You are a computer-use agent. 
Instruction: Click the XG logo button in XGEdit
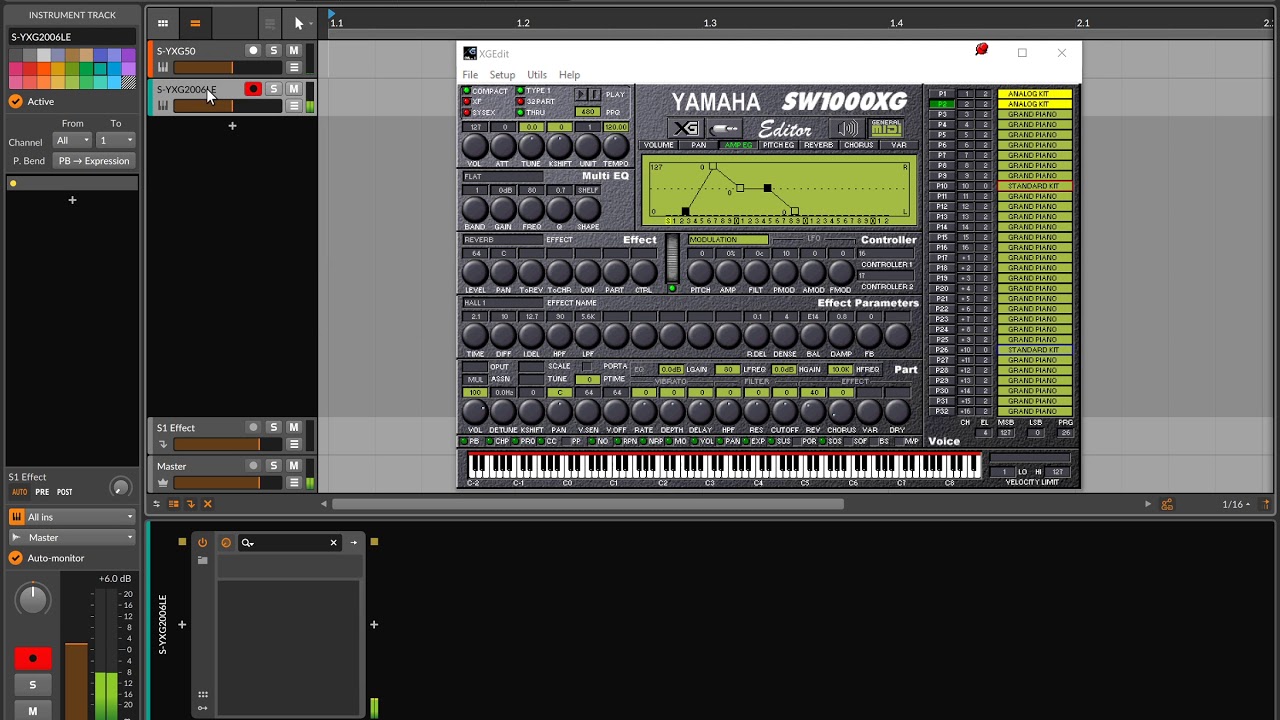685,128
